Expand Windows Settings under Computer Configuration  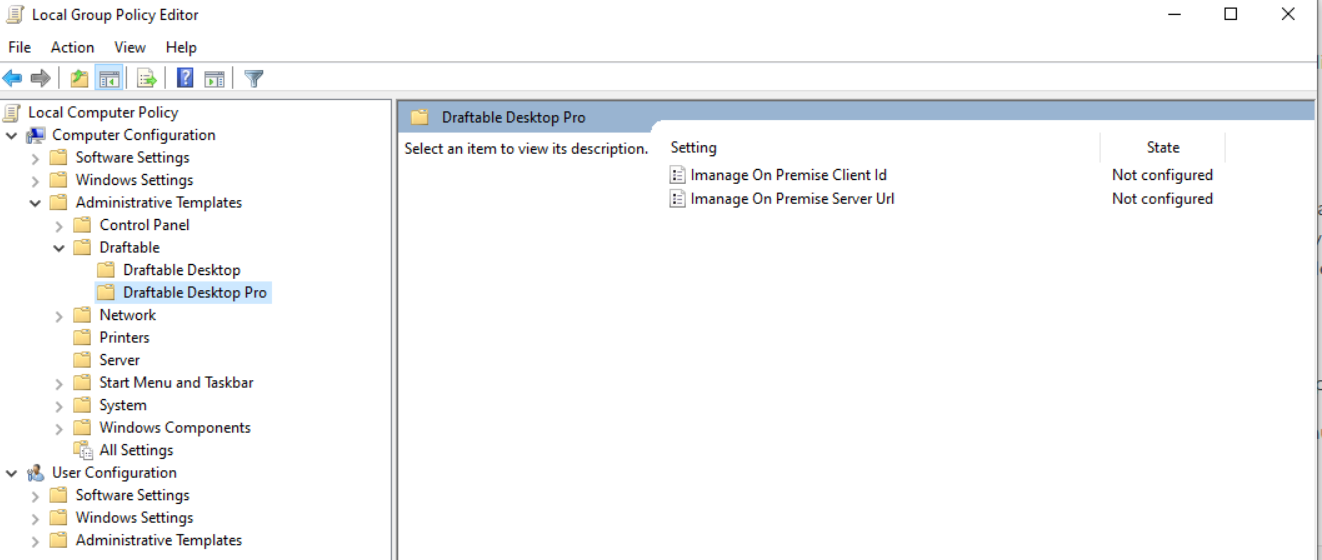[x=36, y=180]
